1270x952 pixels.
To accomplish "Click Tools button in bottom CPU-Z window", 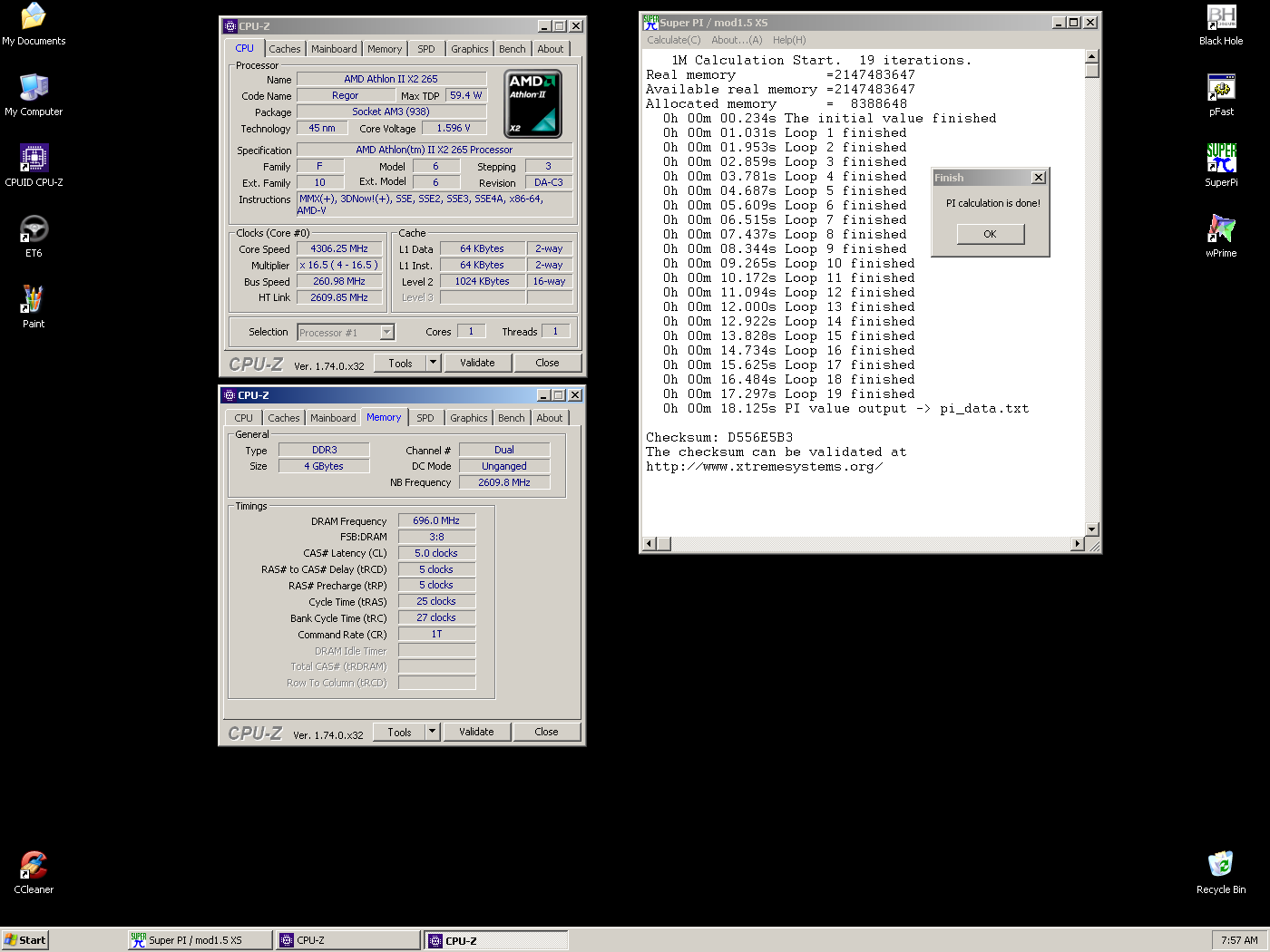I will [x=399, y=732].
